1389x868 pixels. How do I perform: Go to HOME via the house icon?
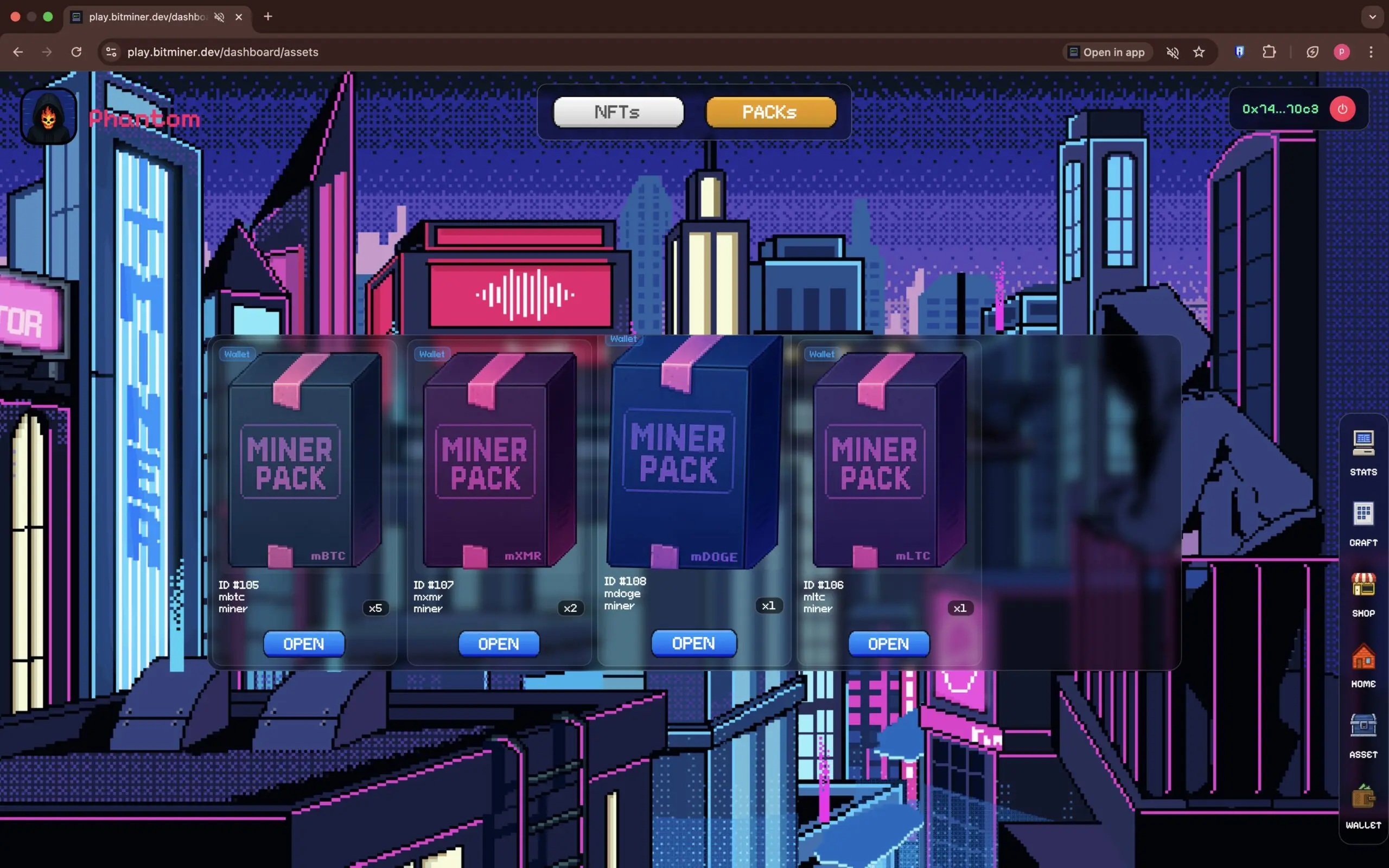point(1362,663)
